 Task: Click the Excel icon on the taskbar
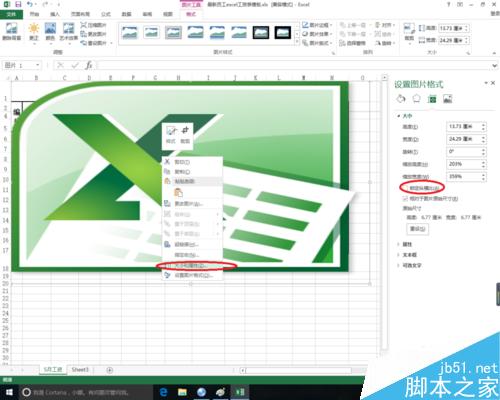[240, 392]
